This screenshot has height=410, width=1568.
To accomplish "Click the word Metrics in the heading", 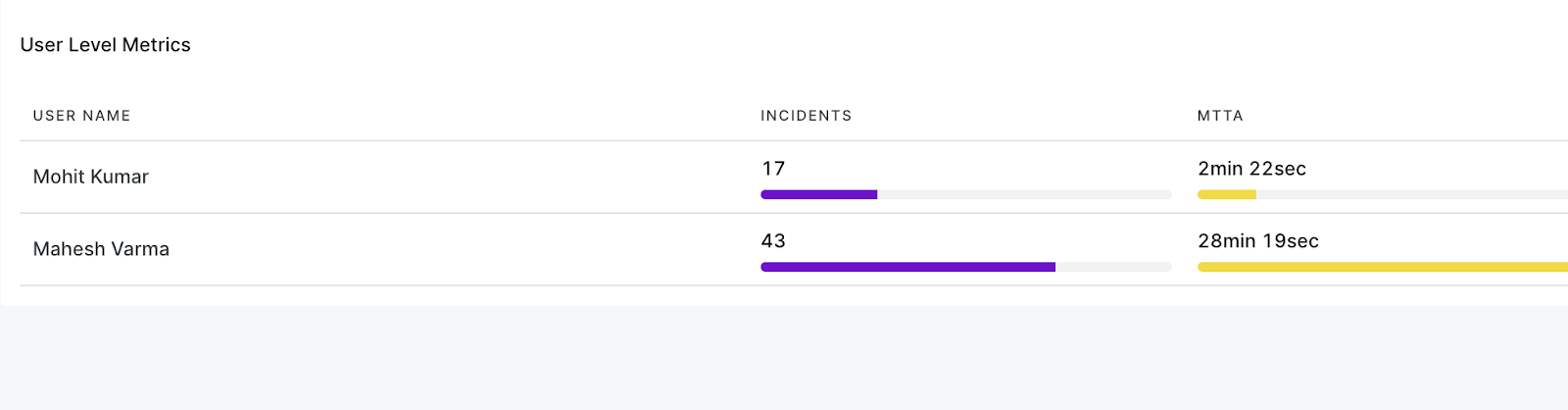I will click(x=157, y=45).
